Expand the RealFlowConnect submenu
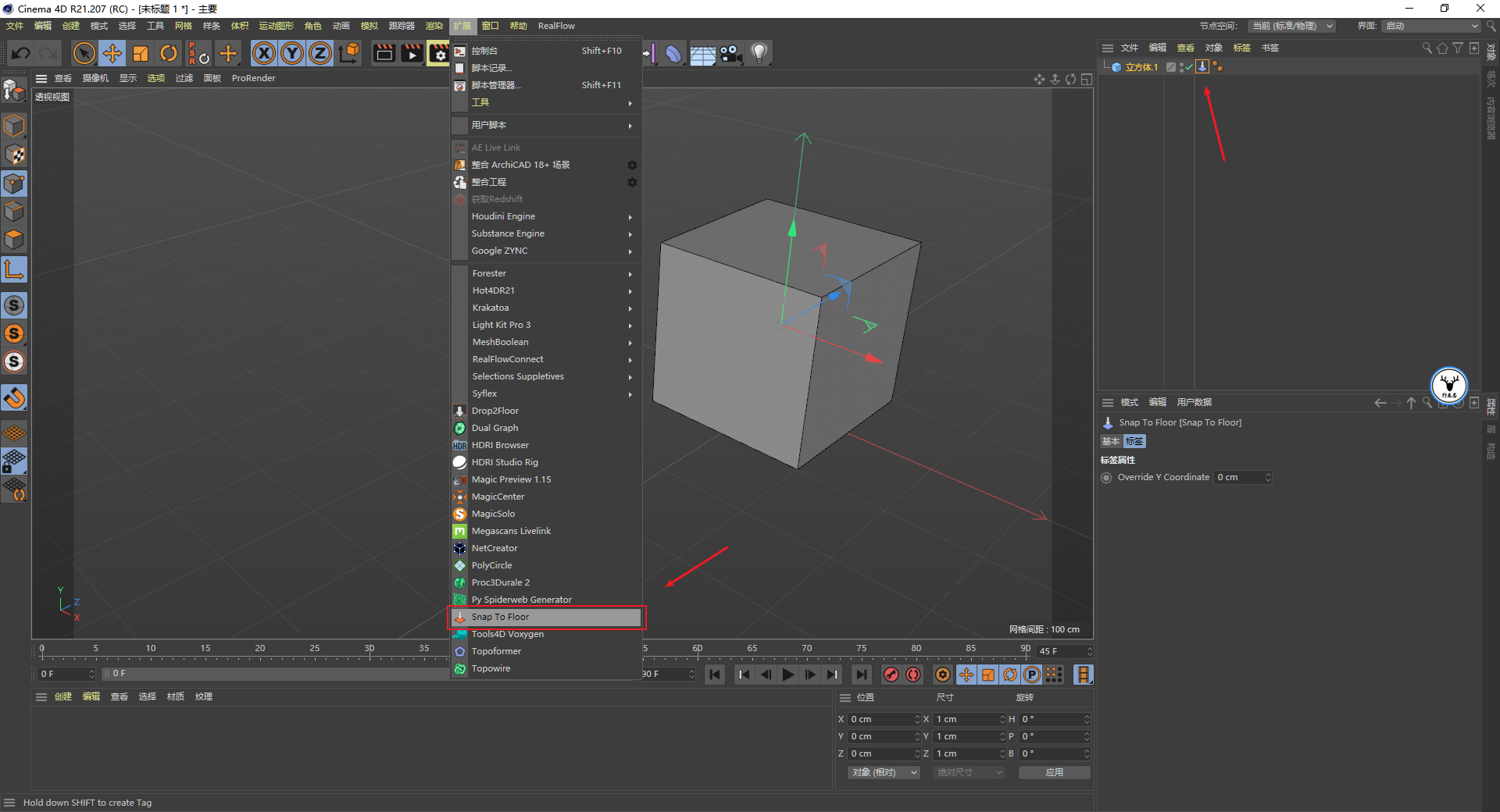 (546, 359)
